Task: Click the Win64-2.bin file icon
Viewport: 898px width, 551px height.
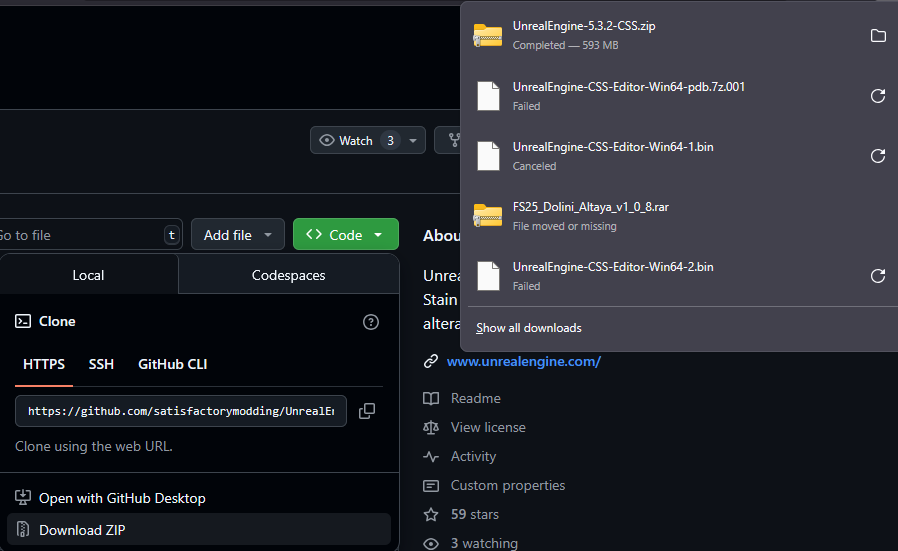Action: click(x=489, y=276)
